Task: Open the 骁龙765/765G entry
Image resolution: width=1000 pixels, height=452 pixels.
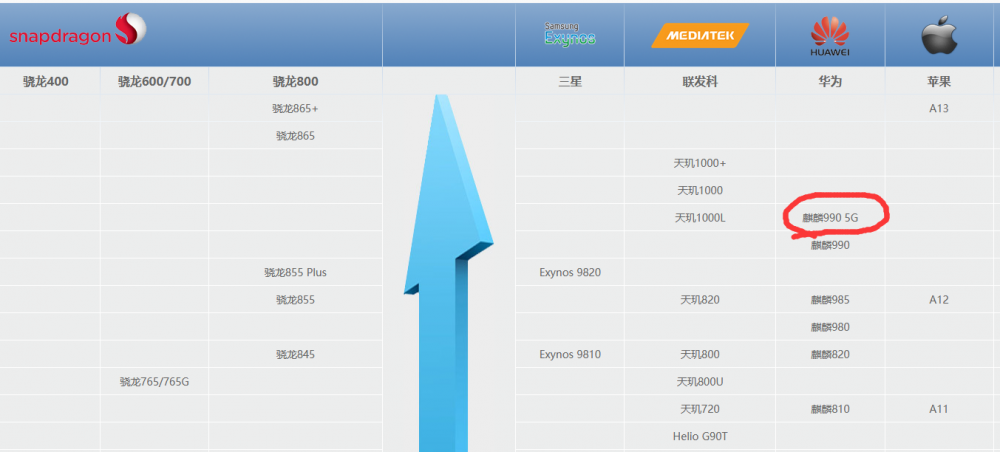Action: [154, 381]
